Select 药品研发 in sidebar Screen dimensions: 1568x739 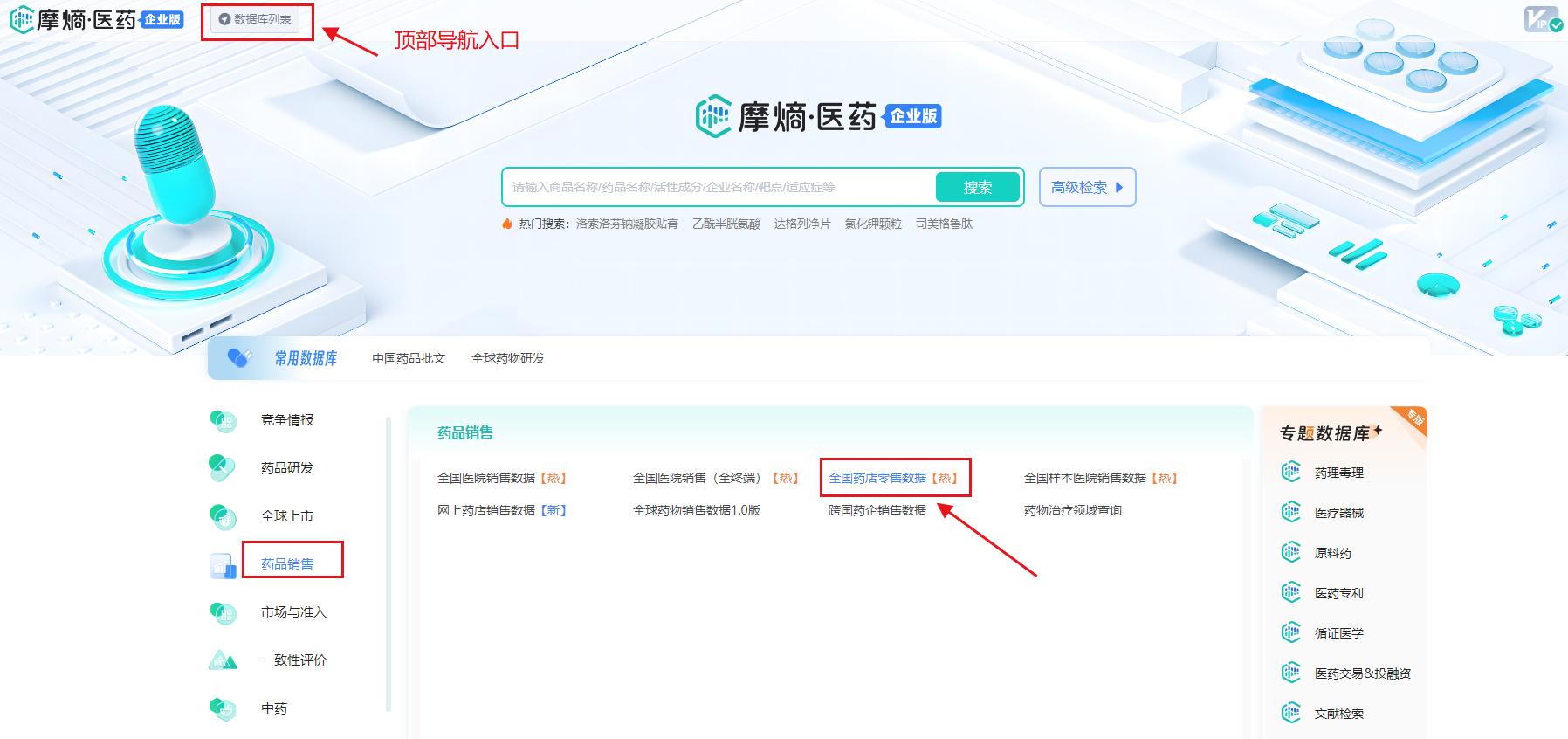287,468
